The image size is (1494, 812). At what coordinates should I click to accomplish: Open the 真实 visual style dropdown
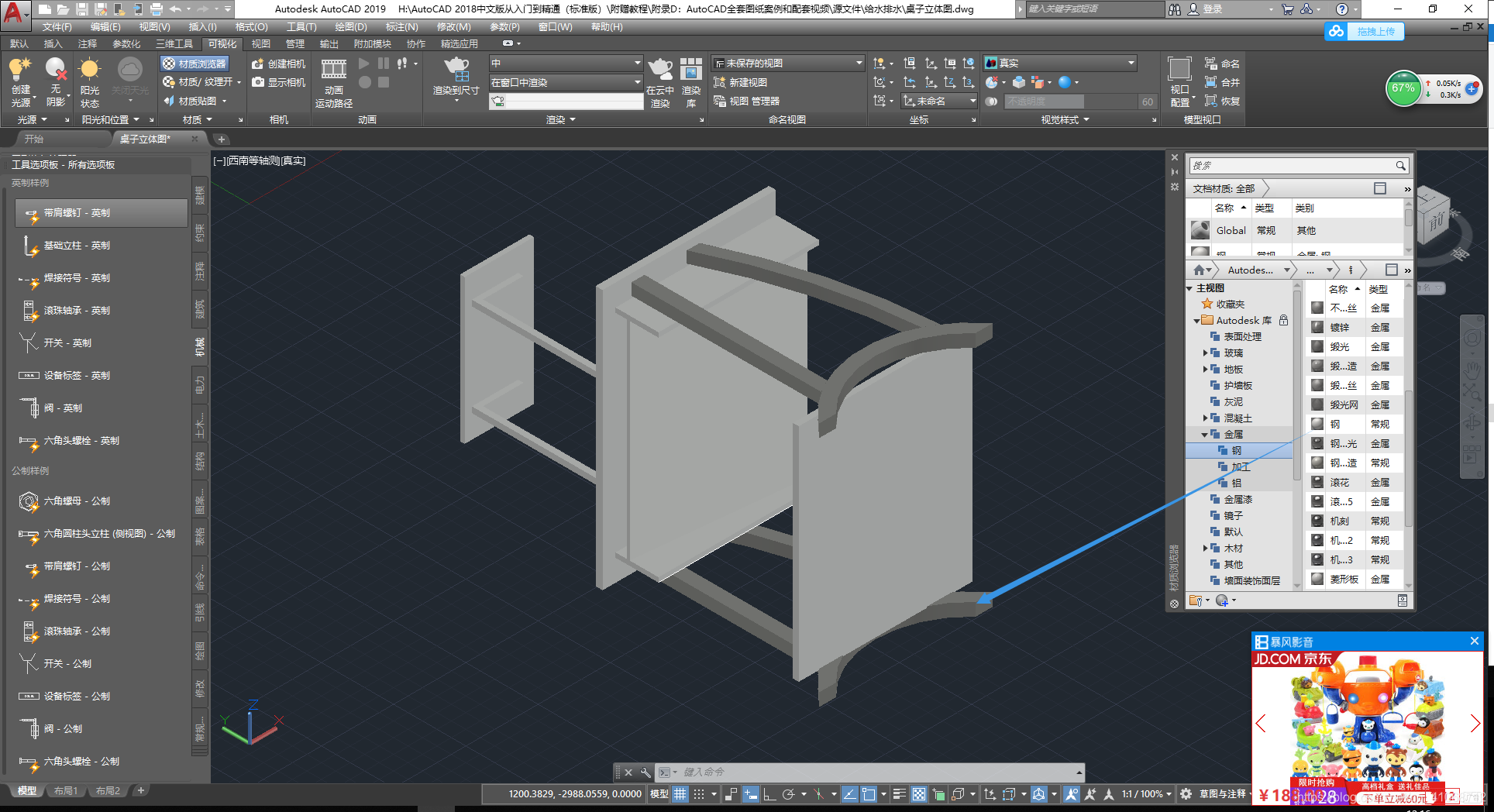(1060, 63)
